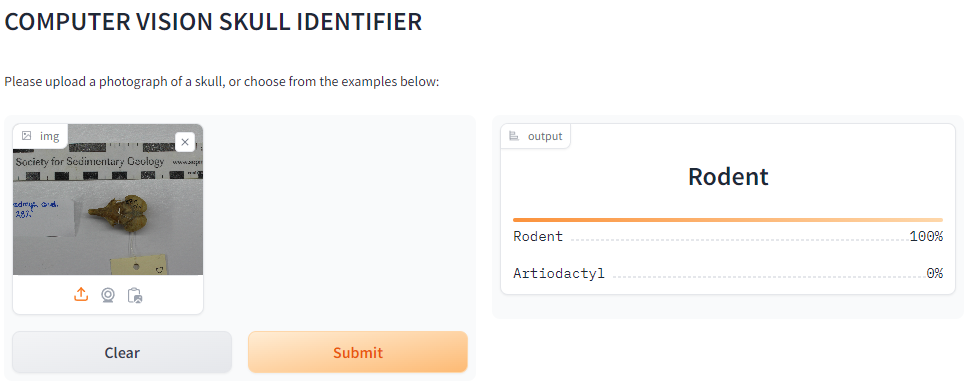Click the orange upload file icon
The width and height of the screenshot is (972, 386).
point(81,295)
